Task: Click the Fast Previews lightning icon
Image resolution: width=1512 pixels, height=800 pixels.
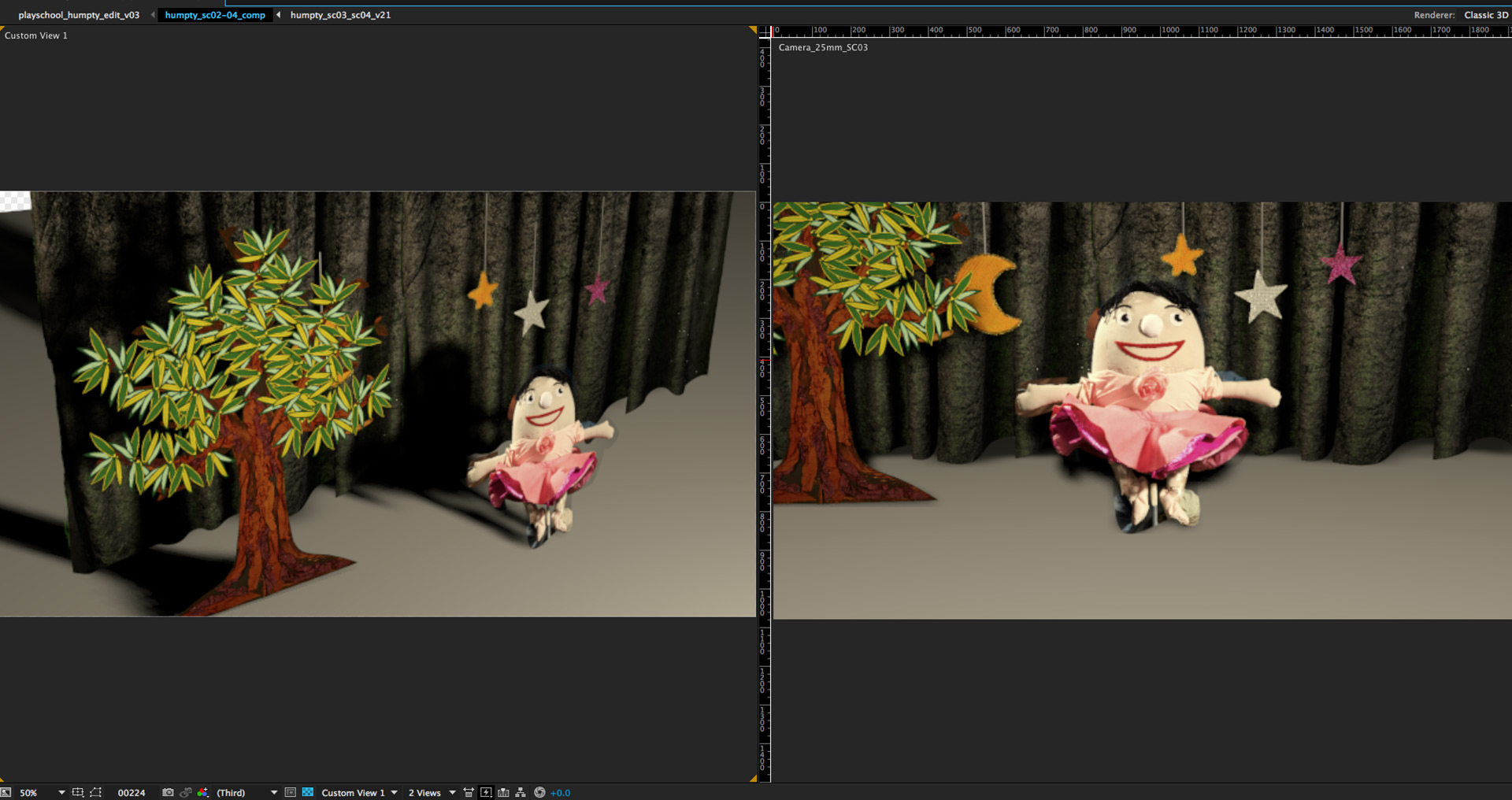Action: tap(486, 792)
